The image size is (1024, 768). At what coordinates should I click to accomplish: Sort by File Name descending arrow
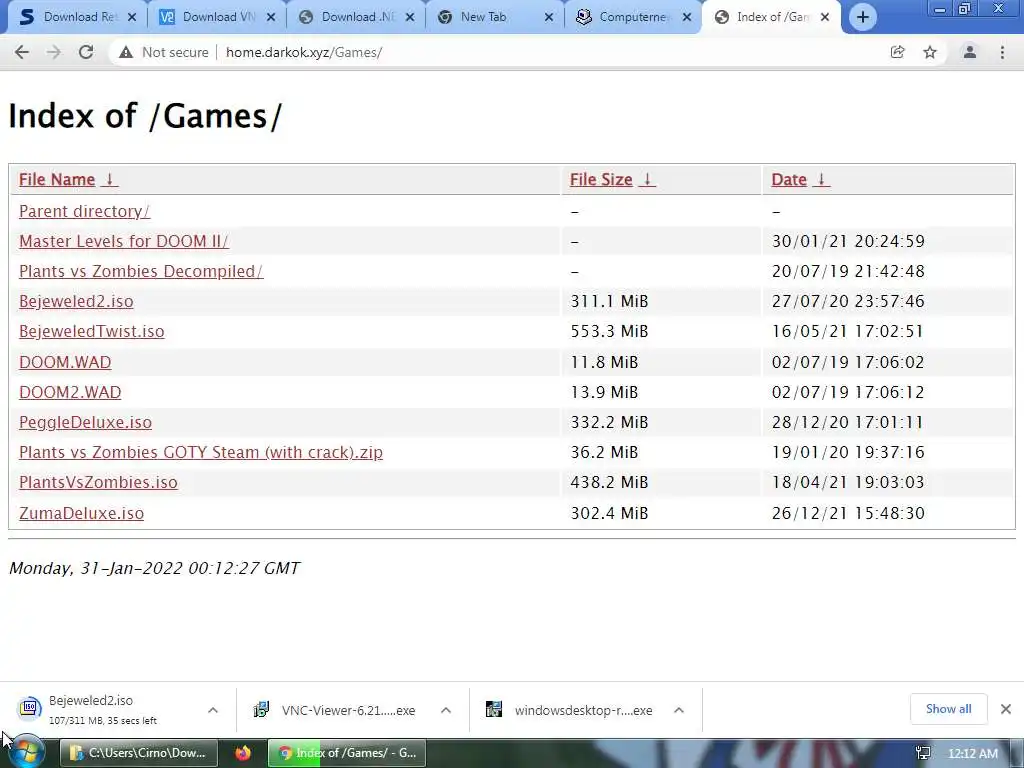pyautogui.click(x=110, y=180)
